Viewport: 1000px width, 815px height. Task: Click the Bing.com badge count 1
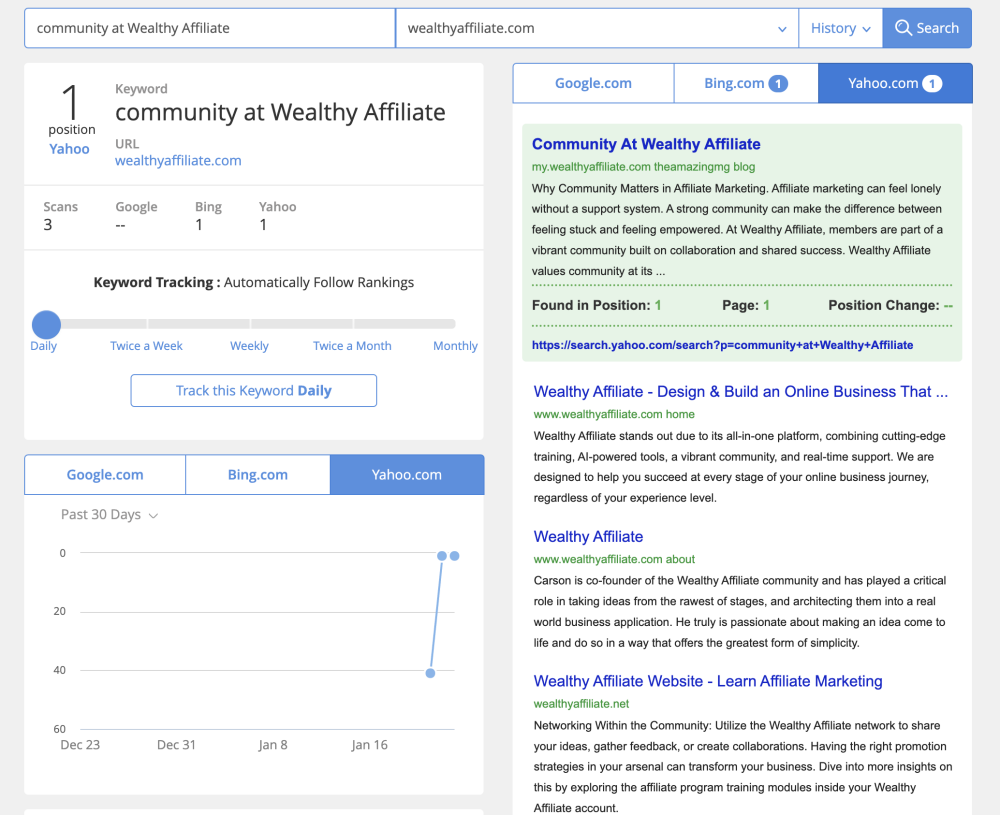click(778, 84)
